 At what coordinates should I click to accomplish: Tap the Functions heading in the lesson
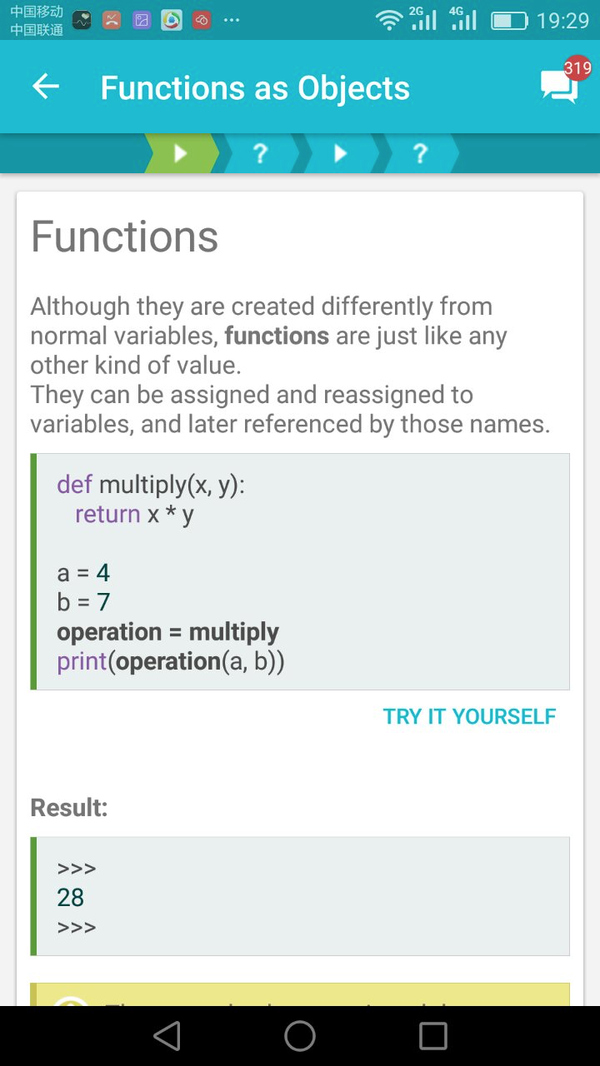(124, 236)
